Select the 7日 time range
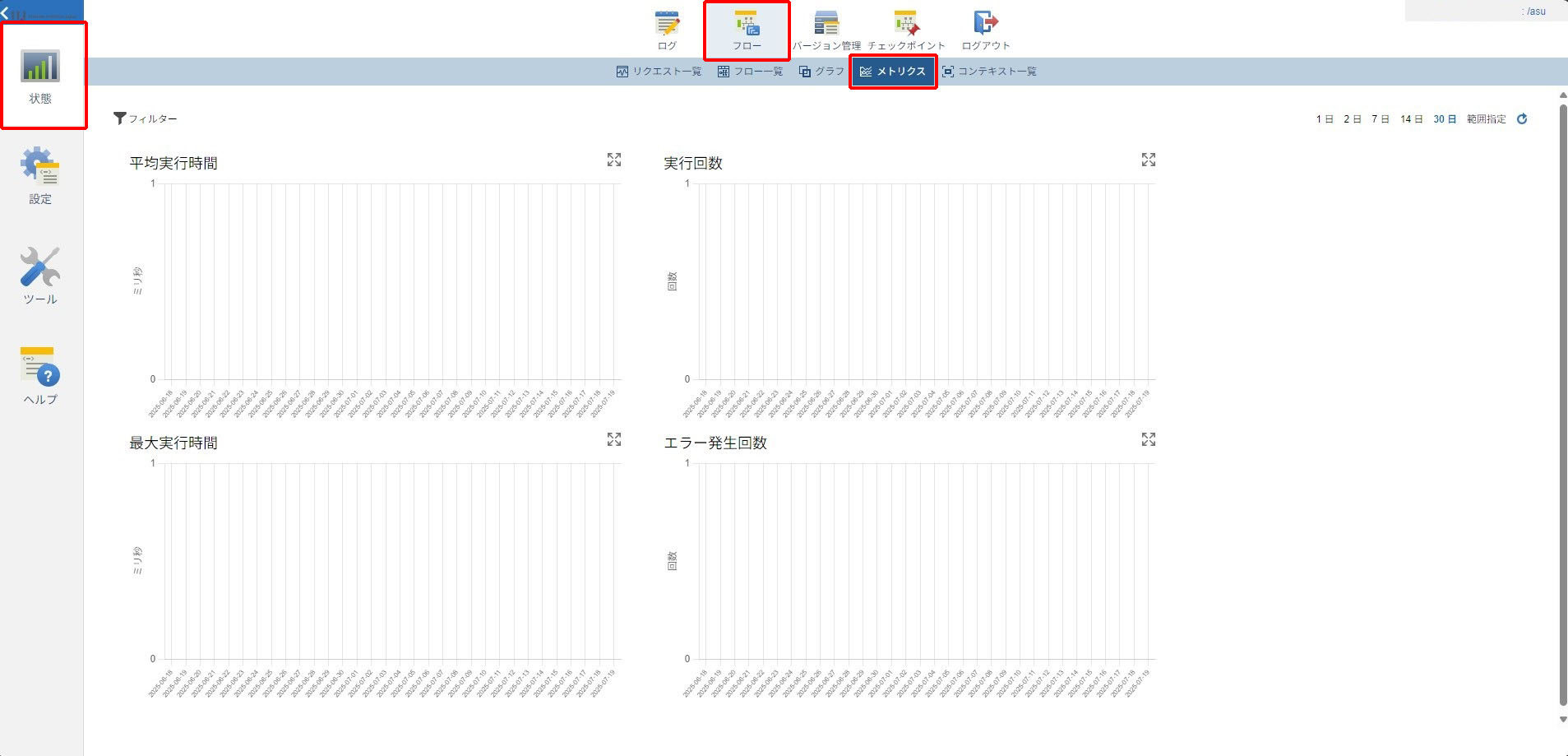The image size is (1568, 756). coord(1380,119)
